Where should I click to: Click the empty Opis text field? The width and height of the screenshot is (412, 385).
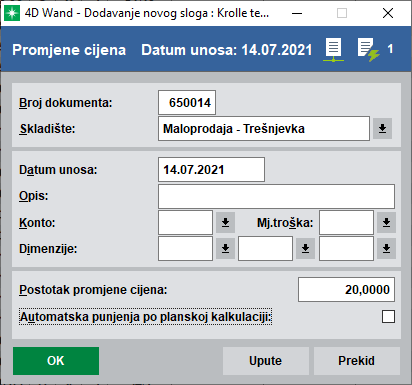276,196
